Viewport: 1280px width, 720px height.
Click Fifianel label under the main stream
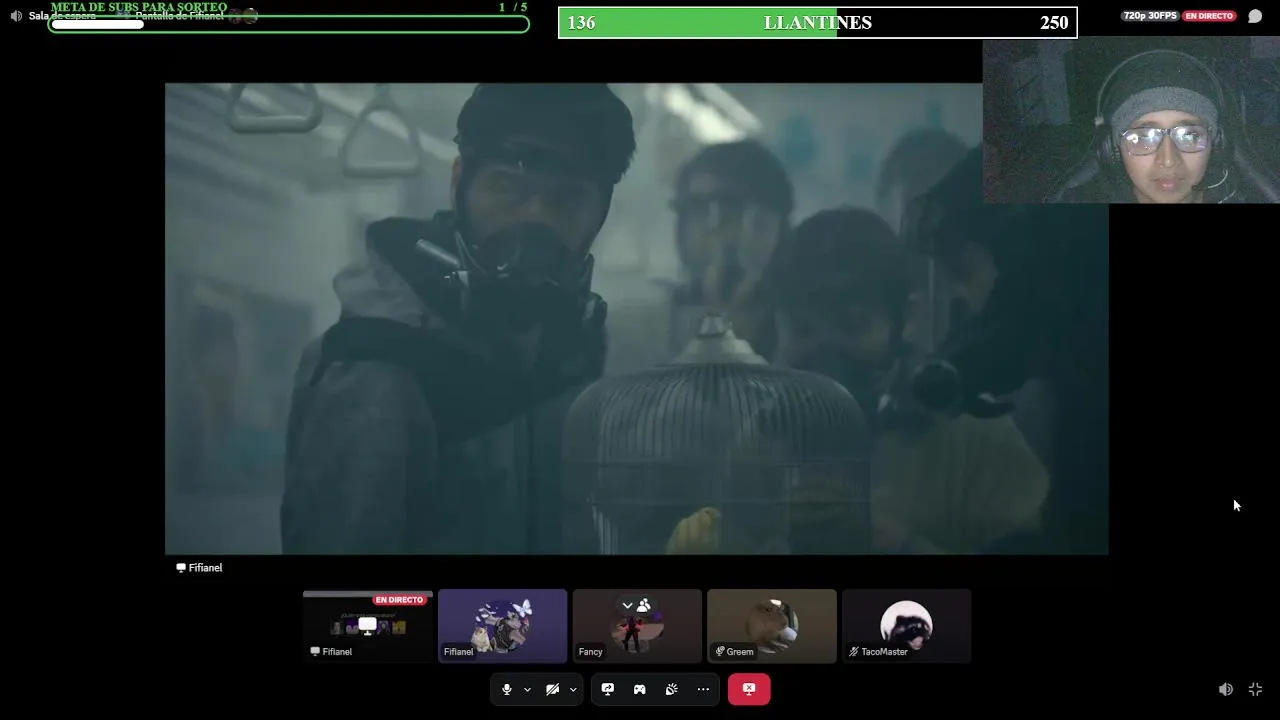coord(205,568)
